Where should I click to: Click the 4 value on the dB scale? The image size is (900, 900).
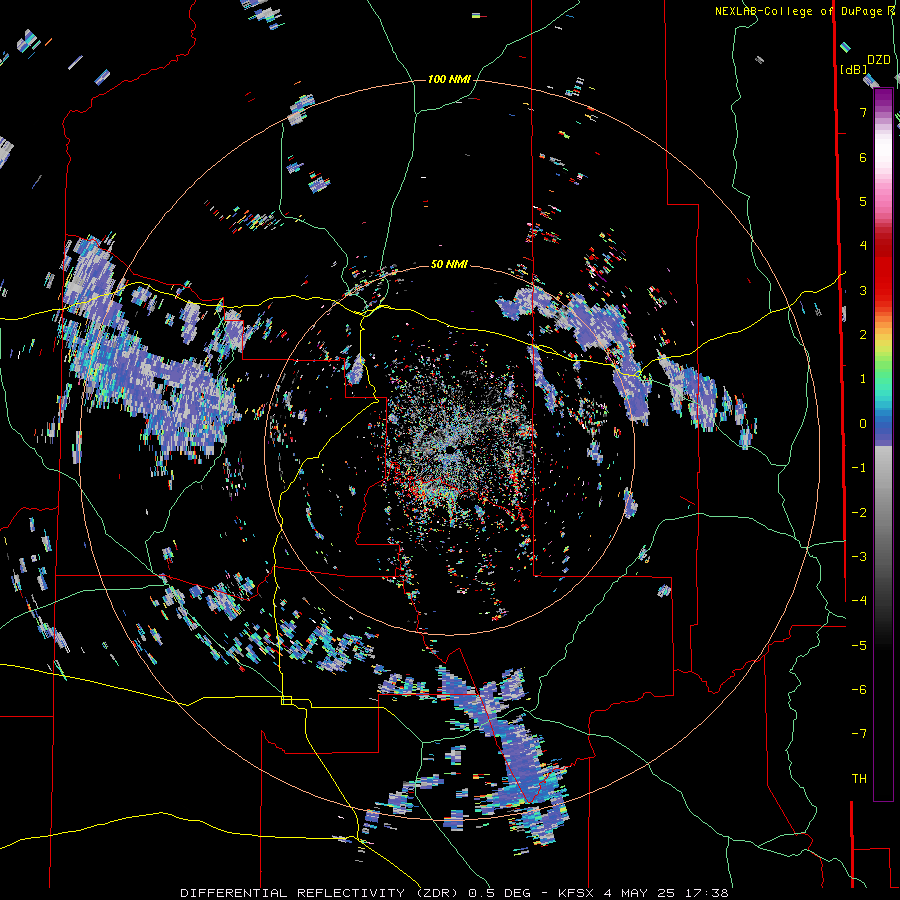(x=863, y=246)
